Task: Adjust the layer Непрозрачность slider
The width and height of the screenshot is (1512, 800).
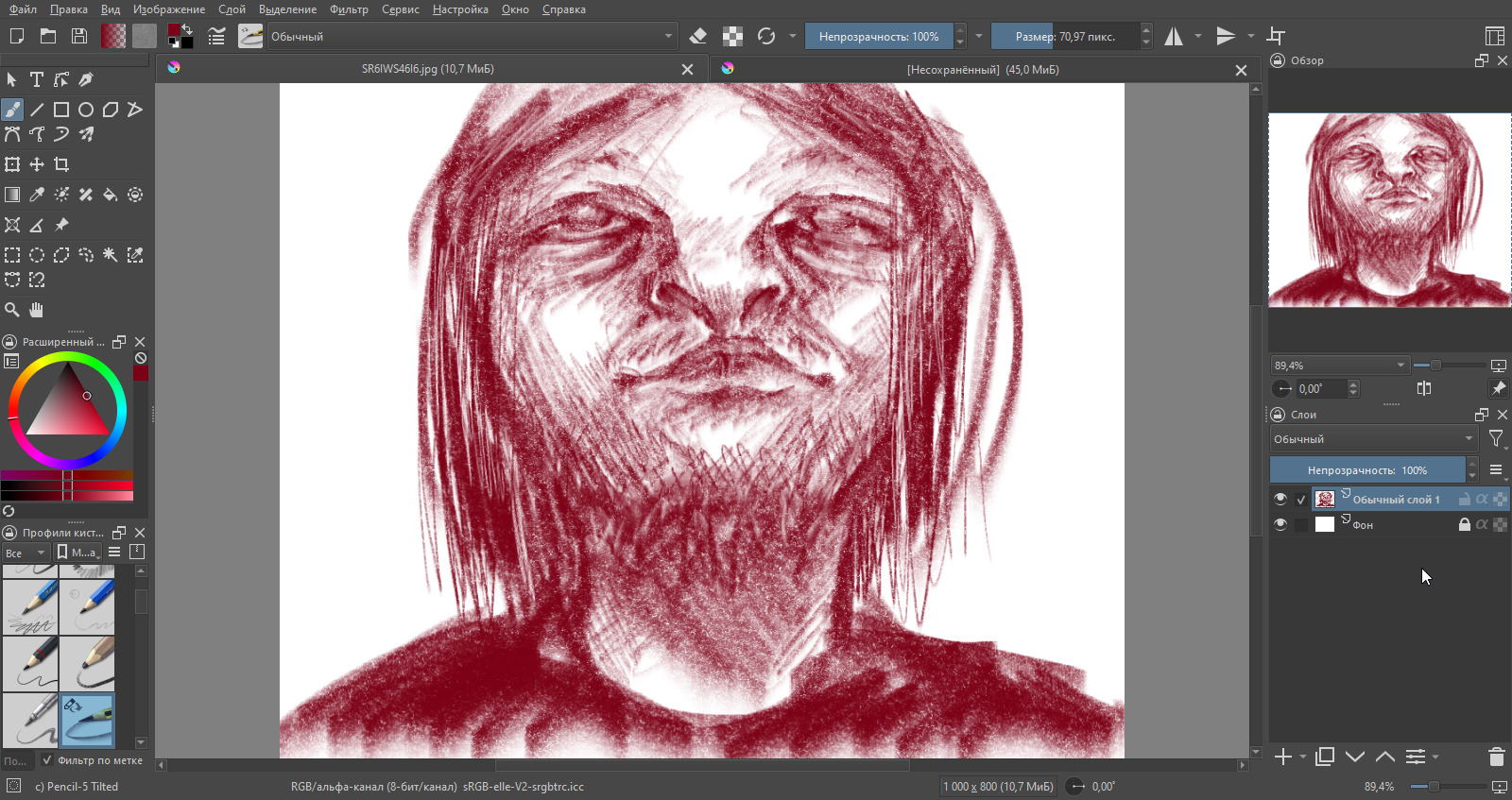Action: tap(1366, 470)
